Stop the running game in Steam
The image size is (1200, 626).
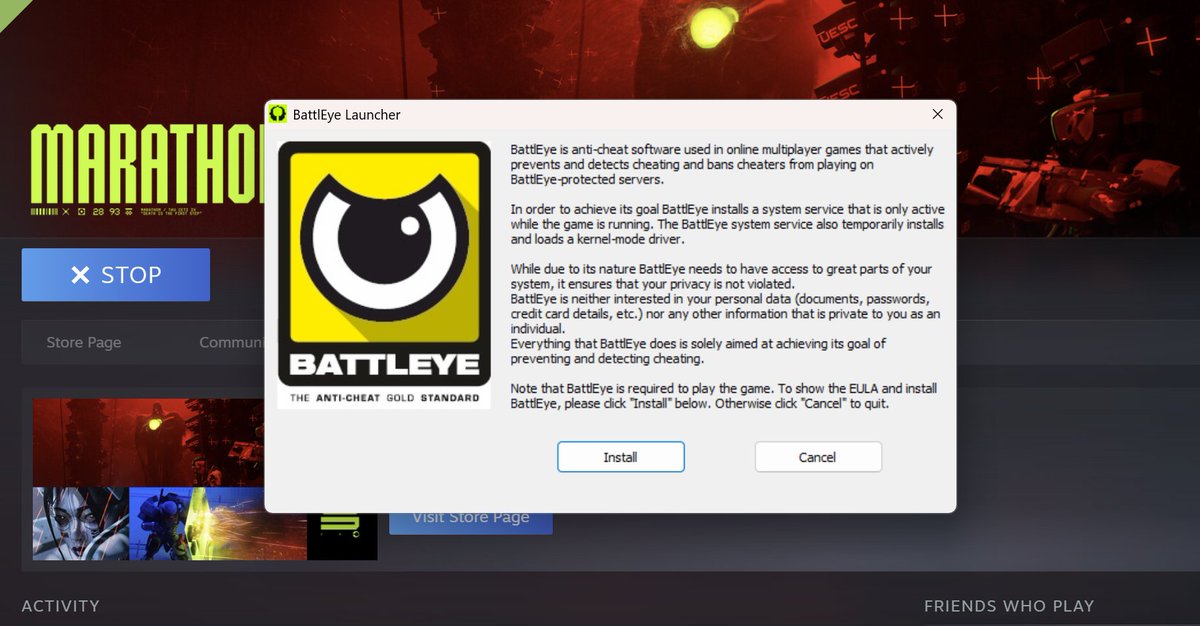[x=116, y=275]
